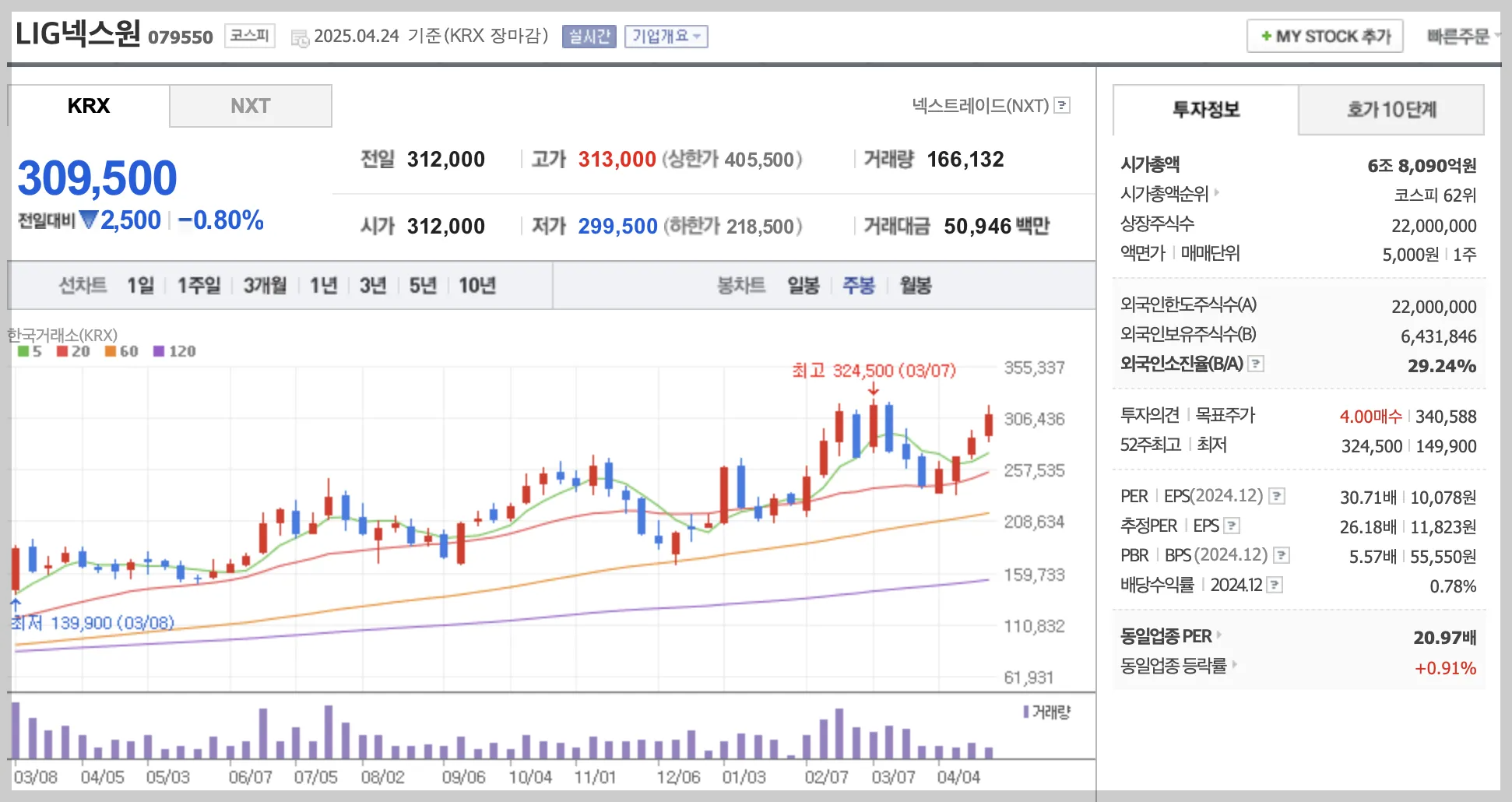
Task: Select the 1주일 line chart period
Action: 199,286
